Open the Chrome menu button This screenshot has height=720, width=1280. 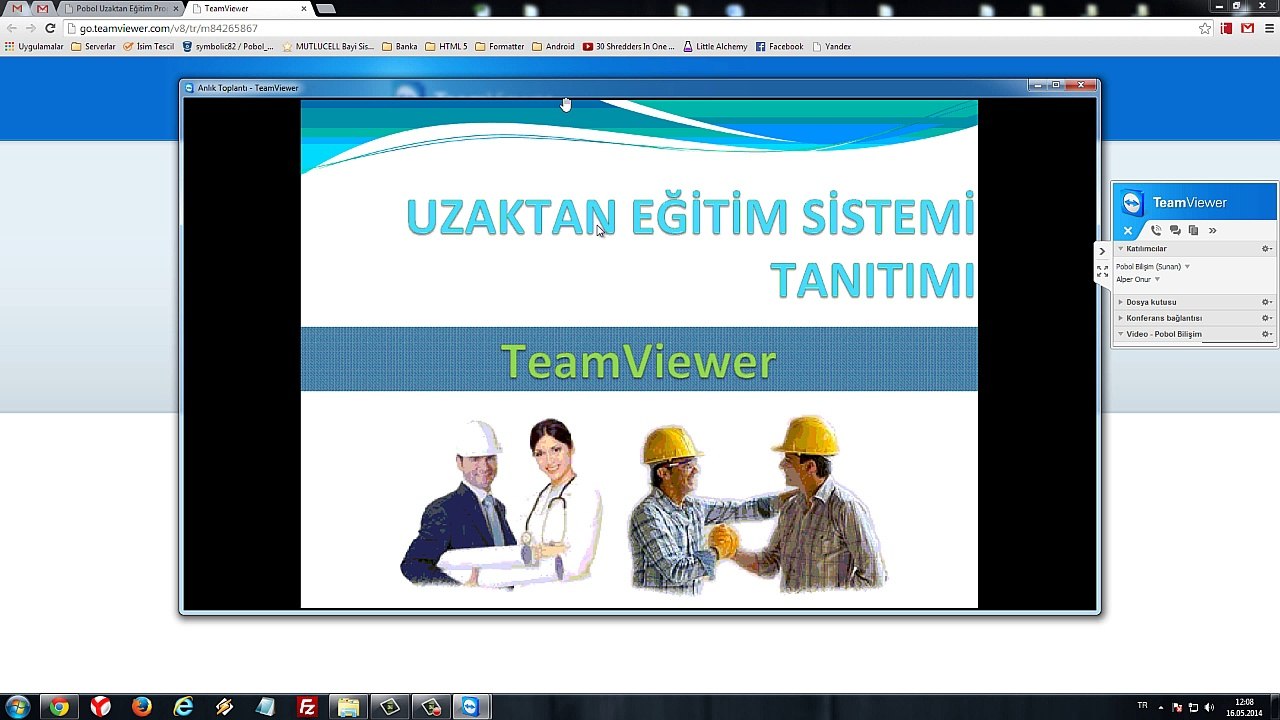click(x=1268, y=28)
